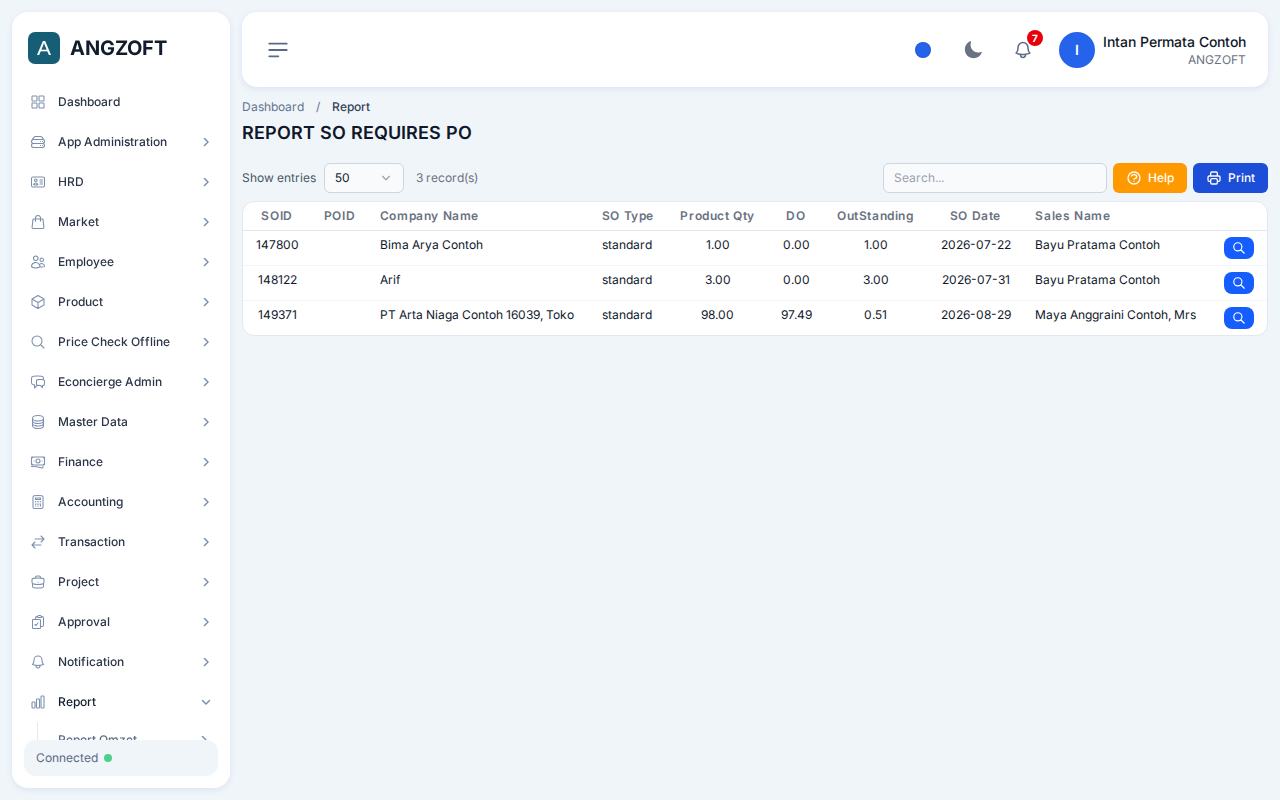Image resolution: width=1280 pixels, height=800 pixels.
Task: Click the Help button
Action: point(1150,178)
